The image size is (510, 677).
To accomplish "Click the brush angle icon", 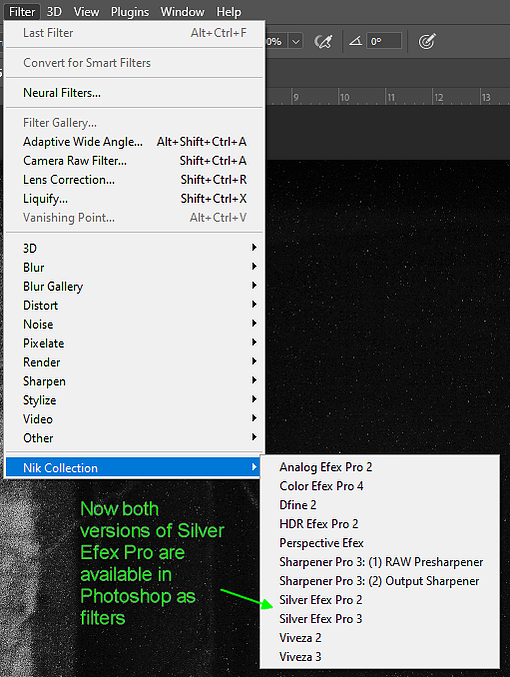I will click(x=355, y=41).
